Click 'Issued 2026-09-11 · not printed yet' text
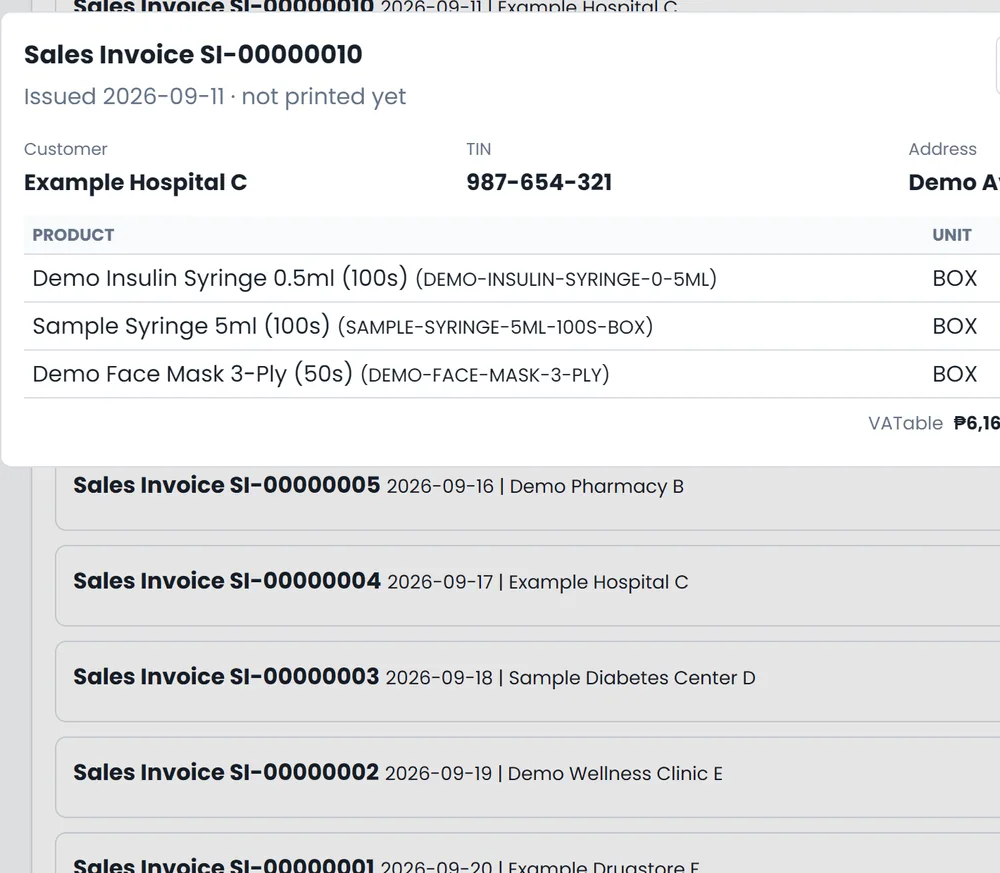 (x=215, y=96)
